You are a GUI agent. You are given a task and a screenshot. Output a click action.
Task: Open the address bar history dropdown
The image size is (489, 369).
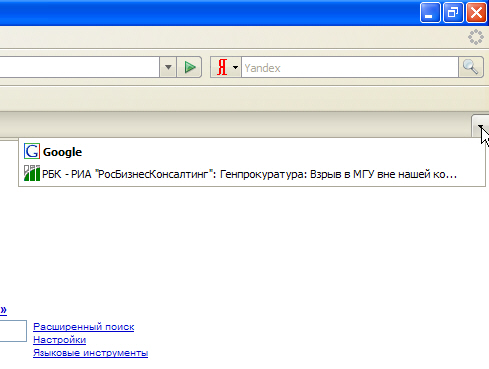tap(168, 67)
